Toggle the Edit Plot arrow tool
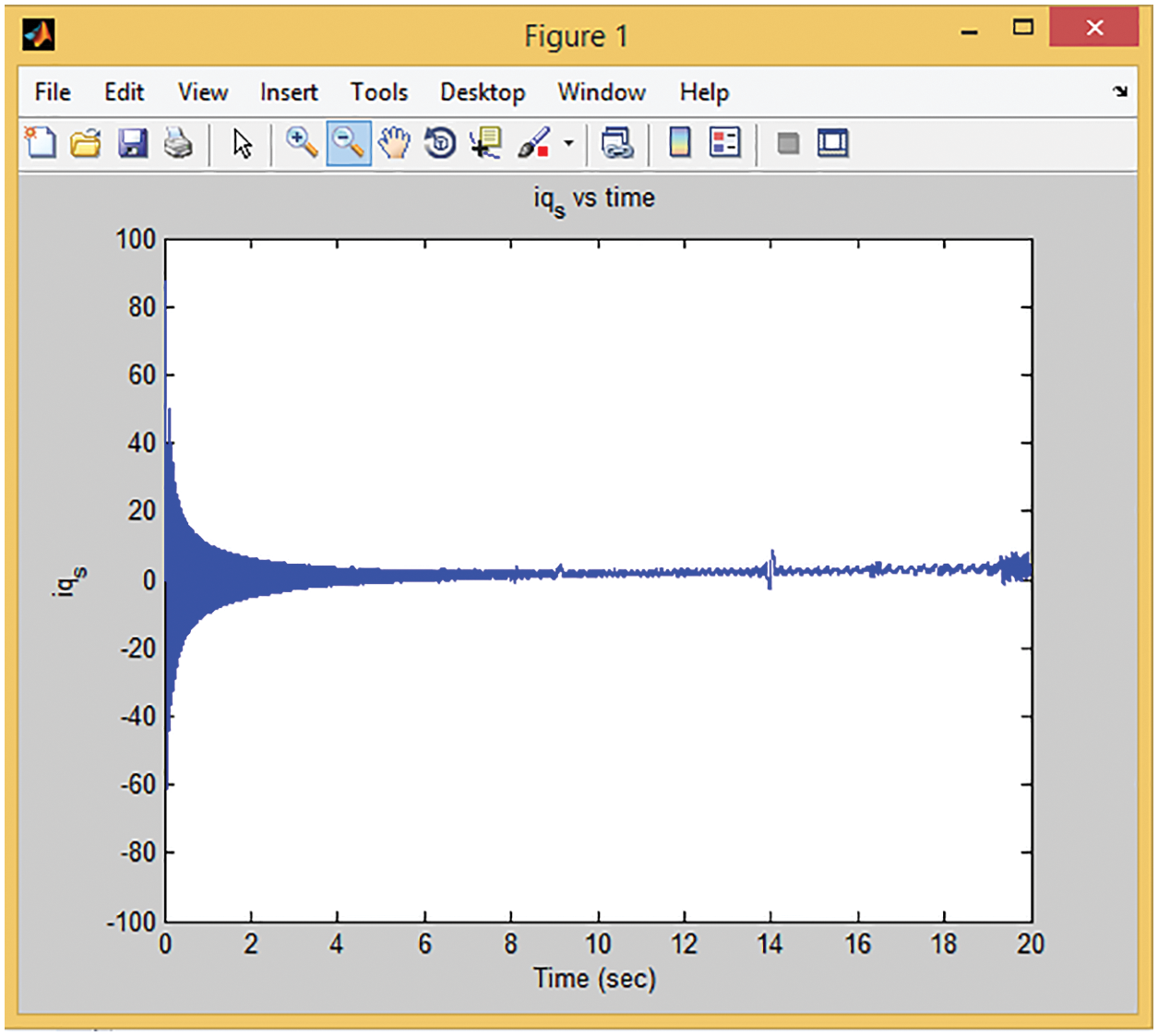1158x1036 pixels. click(x=242, y=143)
